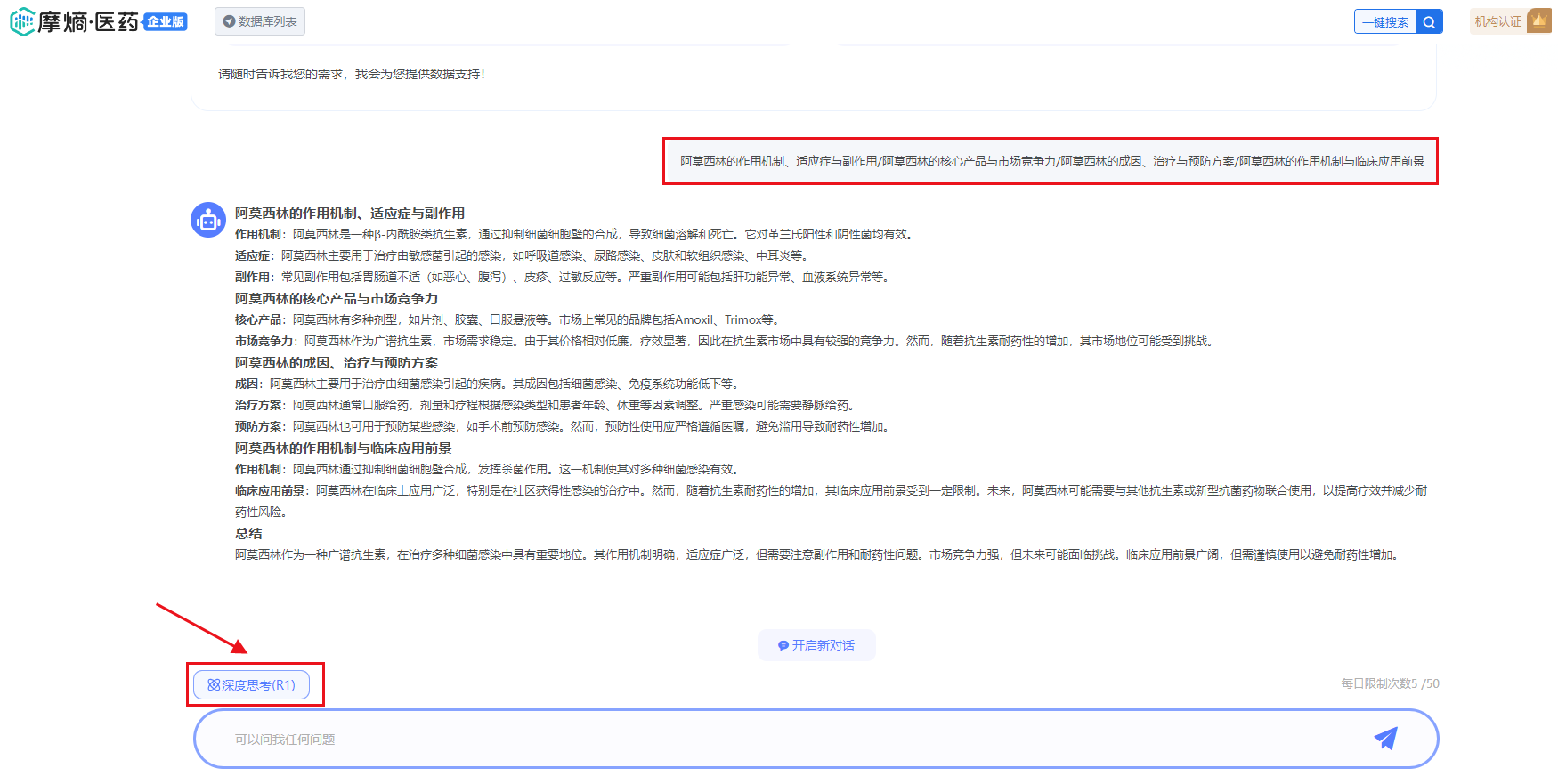Screen dimensions: 1558x784
Task: Click the 临床应用前景 line
Action: click(x=831, y=501)
